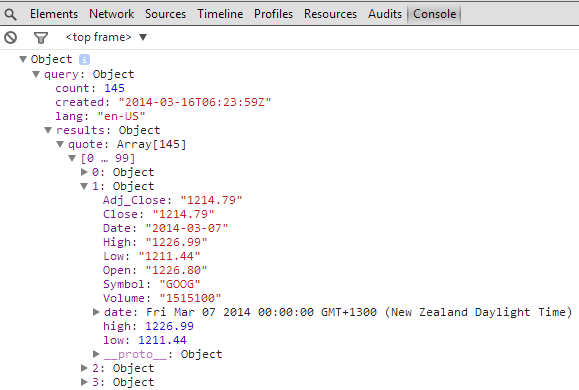579x390 pixels.
Task: Click the High value "1226.99" string
Action: (x=176, y=242)
